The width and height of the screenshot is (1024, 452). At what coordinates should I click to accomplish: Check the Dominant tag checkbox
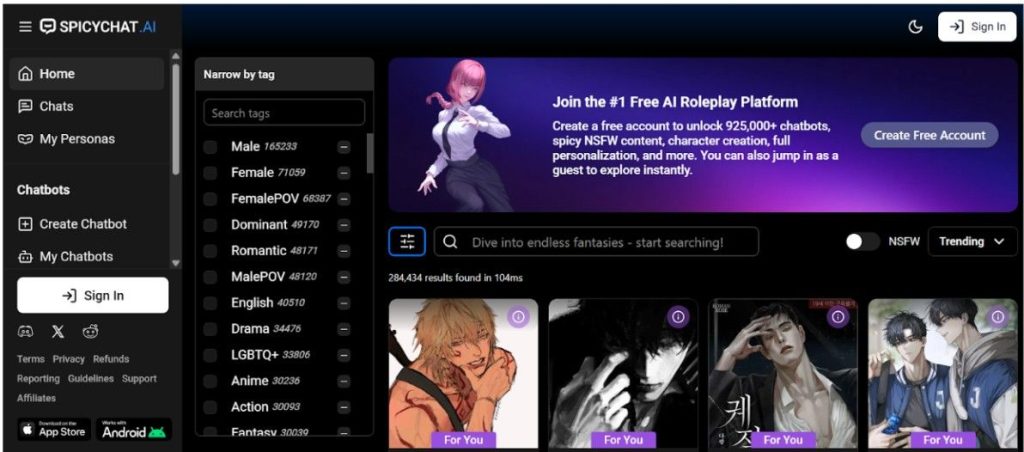[x=210, y=225]
